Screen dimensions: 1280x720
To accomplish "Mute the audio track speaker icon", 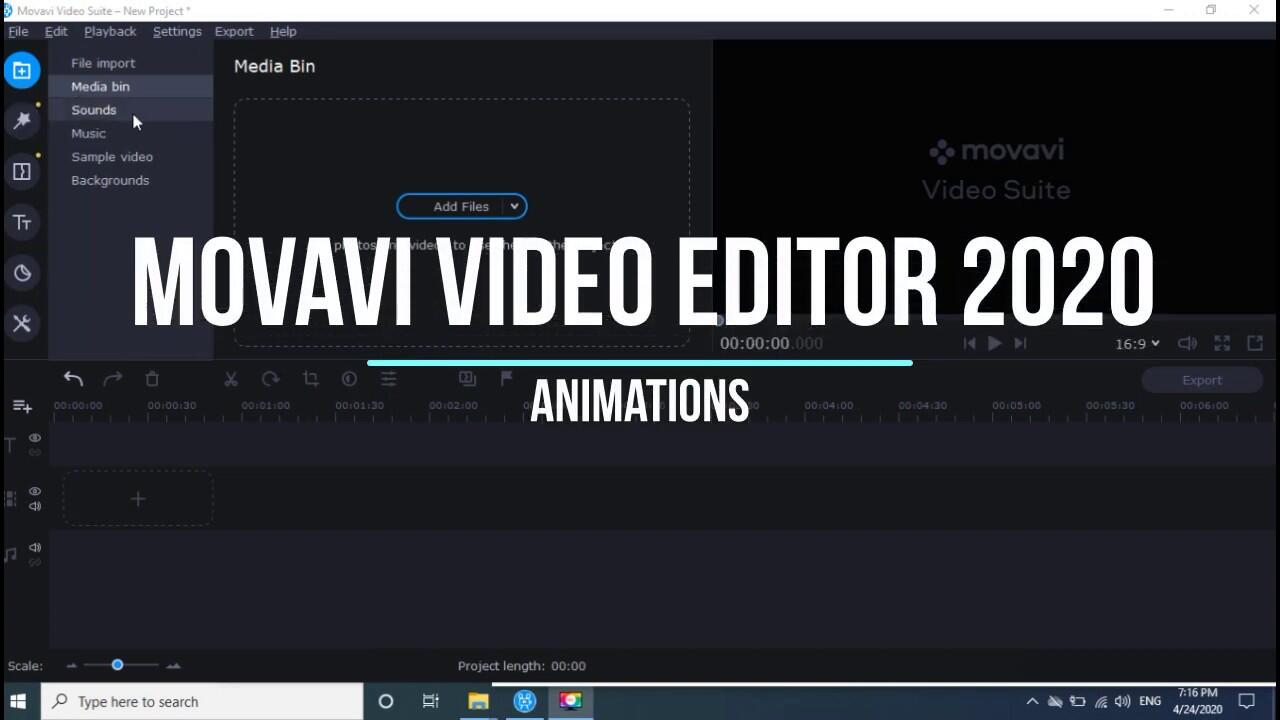I will click(x=35, y=547).
